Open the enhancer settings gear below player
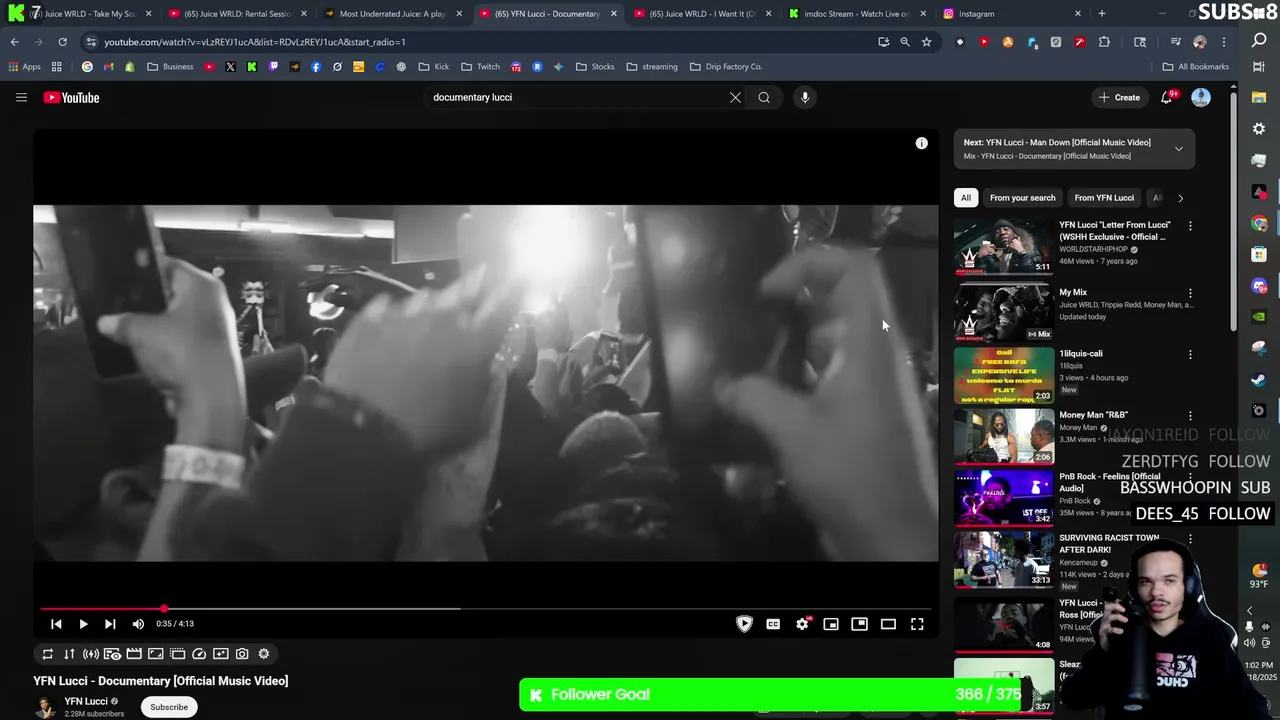The height and width of the screenshot is (720, 1280). (264, 654)
